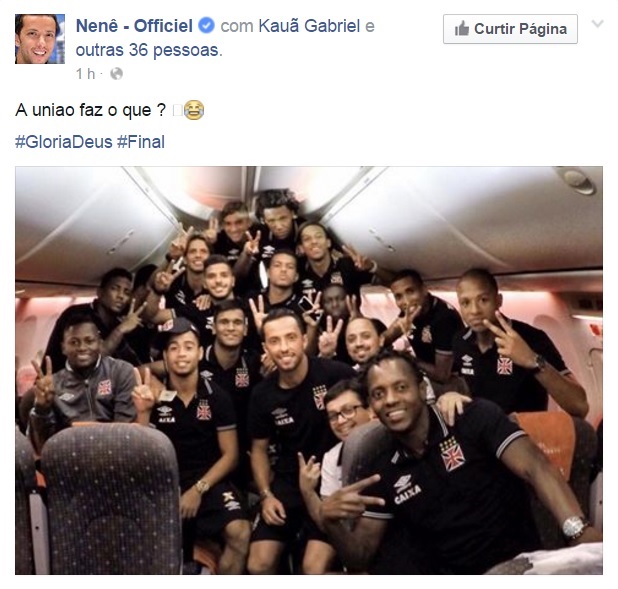This screenshot has width=618, height=589.
Task: Click the CAIXA sponsor logo on front shirt
Action: [407, 495]
